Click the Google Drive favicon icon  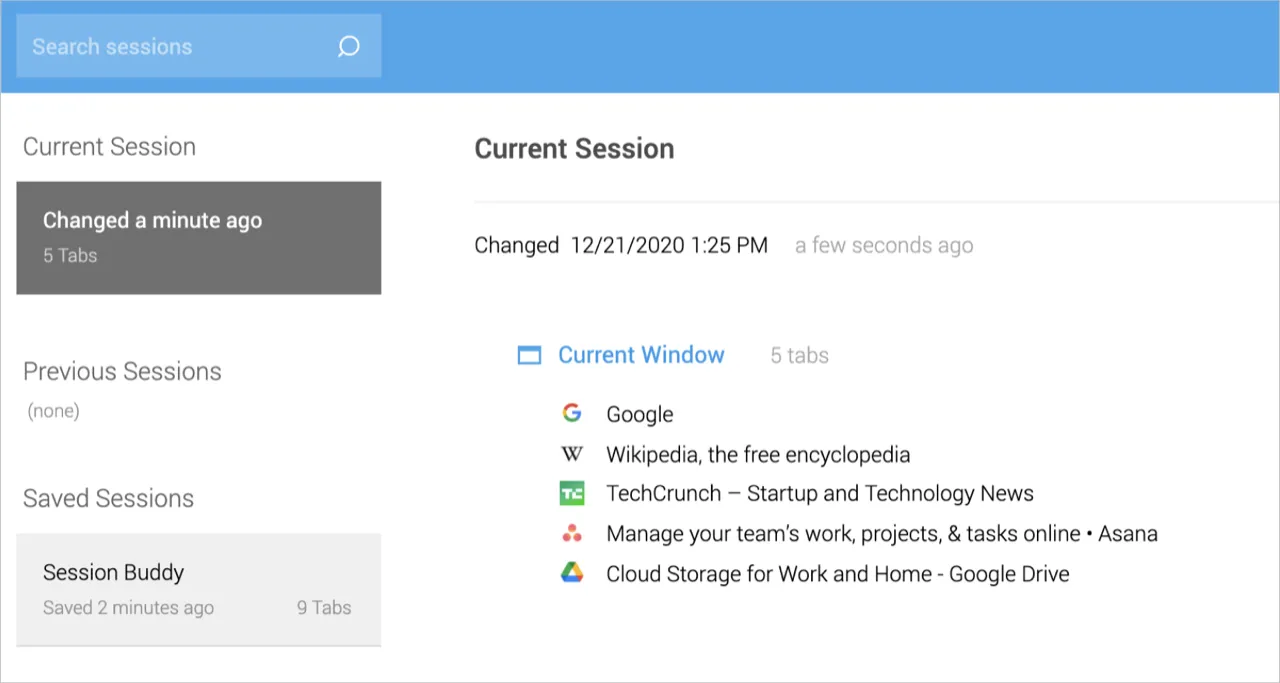coord(571,573)
